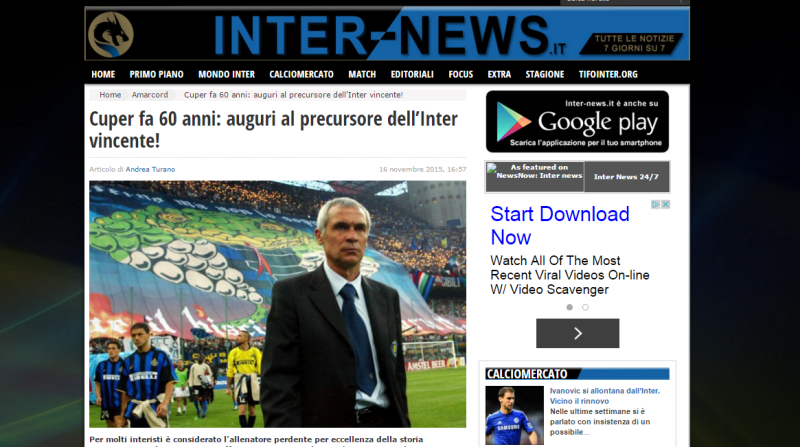Select the first ad carousel dot
The height and width of the screenshot is (447, 800).
click(569, 307)
